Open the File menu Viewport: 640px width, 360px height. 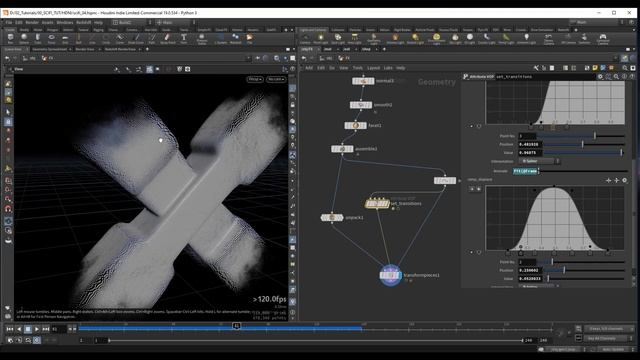(9, 22)
